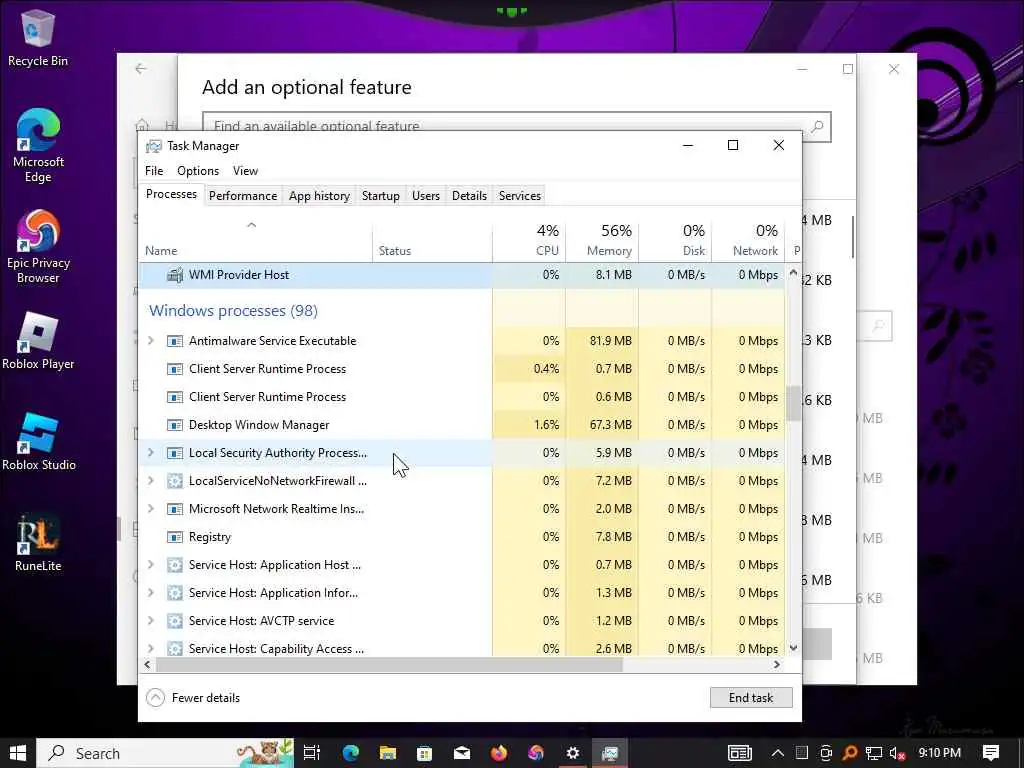The width and height of the screenshot is (1024, 768).
Task: Select the Client Server Runtime Process 0.7 MB row
Action: [x=462, y=369]
